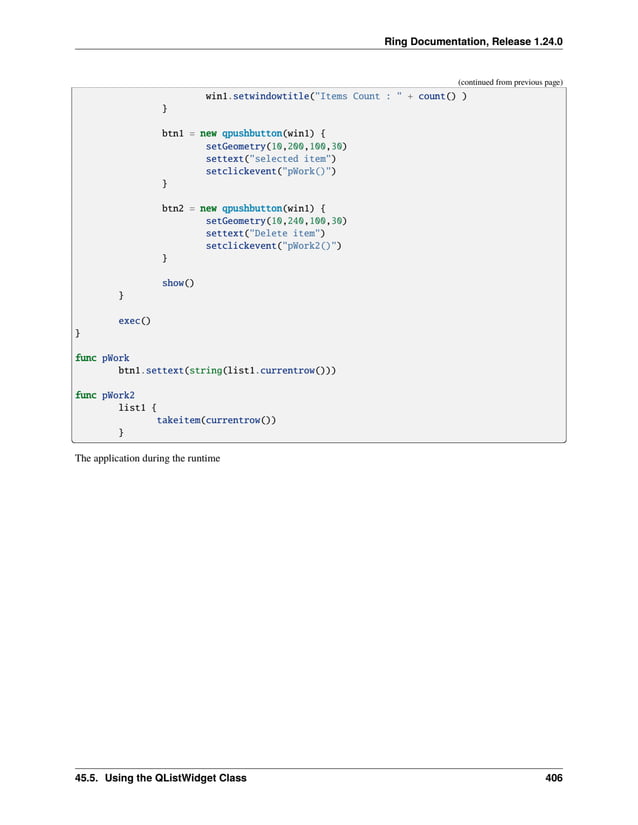Viewport: 638px width, 825px height.
Task: Click the 'btn2 = new qpushbutton(win1) {' line
Action: pos(244,208)
